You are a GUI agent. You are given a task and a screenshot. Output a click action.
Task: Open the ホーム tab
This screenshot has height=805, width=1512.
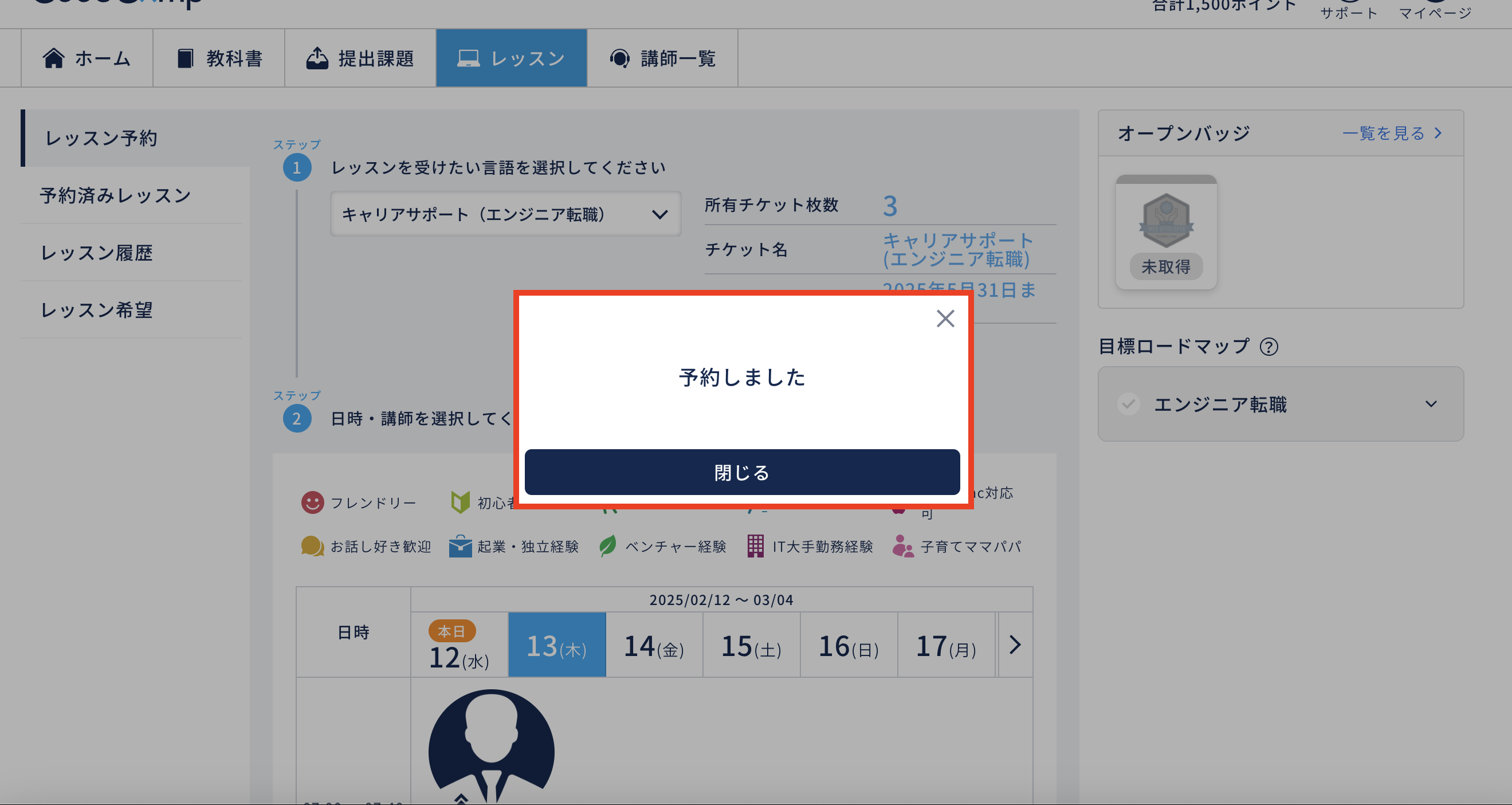pyautogui.click(x=87, y=58)
